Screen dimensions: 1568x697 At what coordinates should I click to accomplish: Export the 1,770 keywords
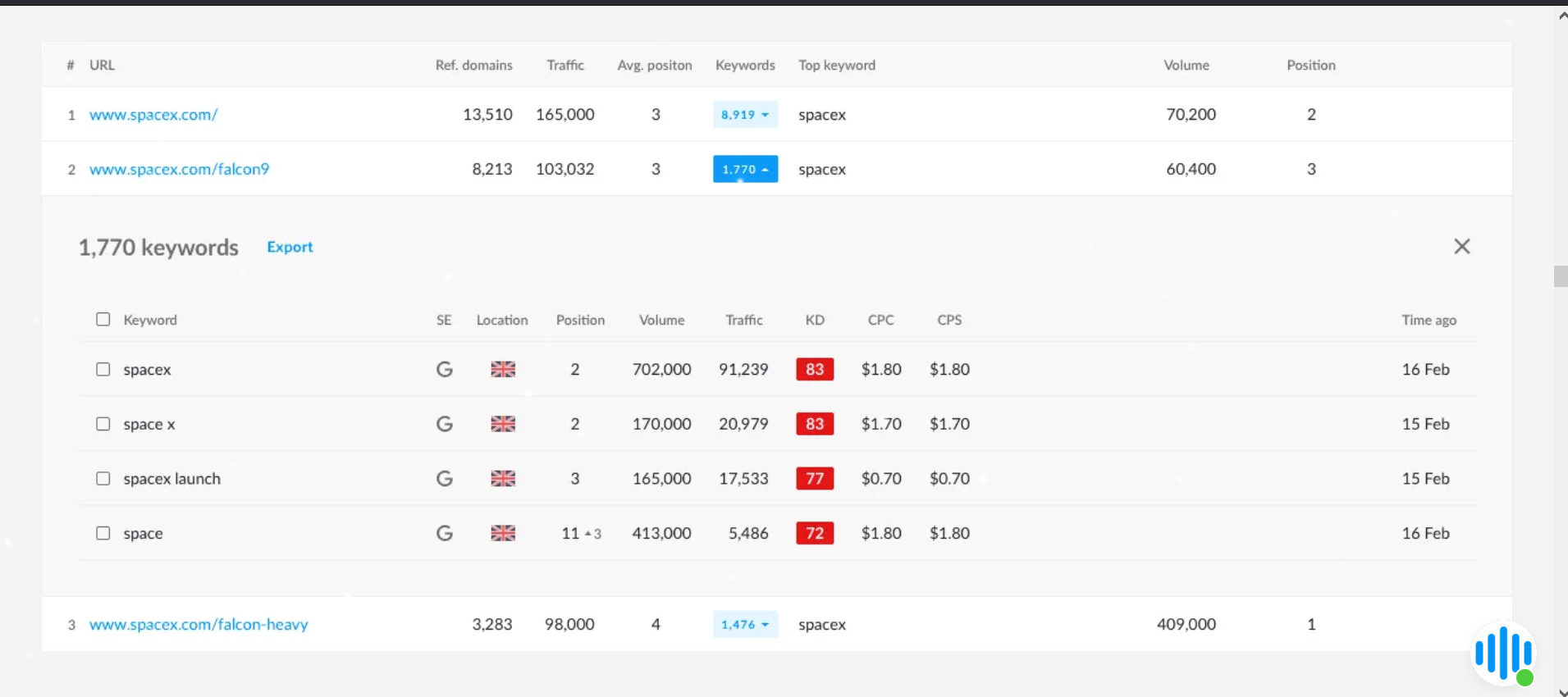point(290,247)
